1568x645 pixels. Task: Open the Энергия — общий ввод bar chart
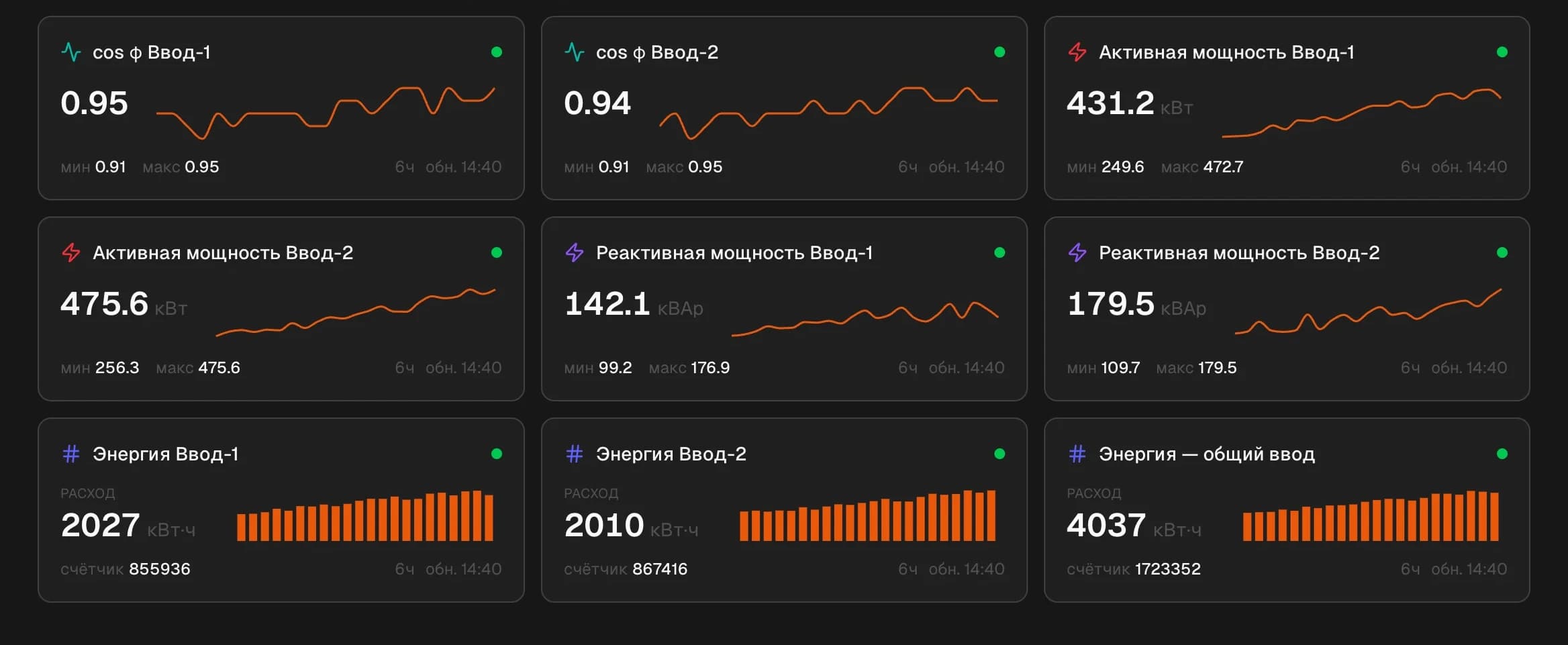(1371, 515)
